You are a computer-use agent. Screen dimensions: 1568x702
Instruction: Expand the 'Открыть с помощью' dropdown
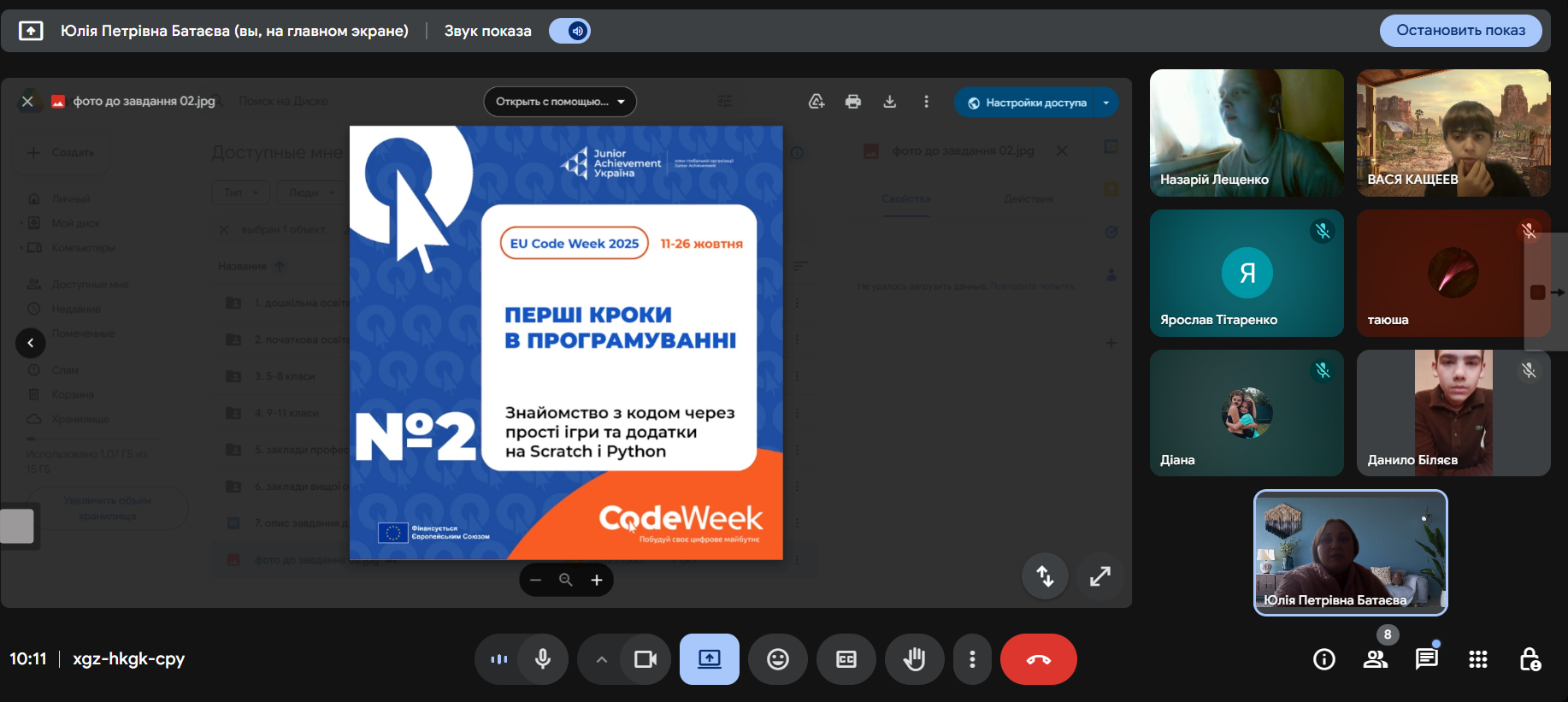coord(560,102)
